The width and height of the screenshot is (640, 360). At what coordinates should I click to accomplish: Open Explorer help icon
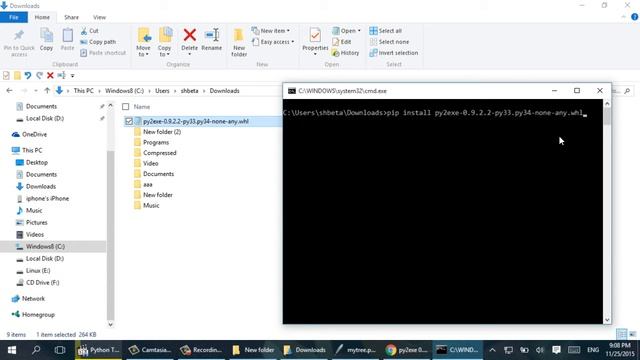coord(635,17)
